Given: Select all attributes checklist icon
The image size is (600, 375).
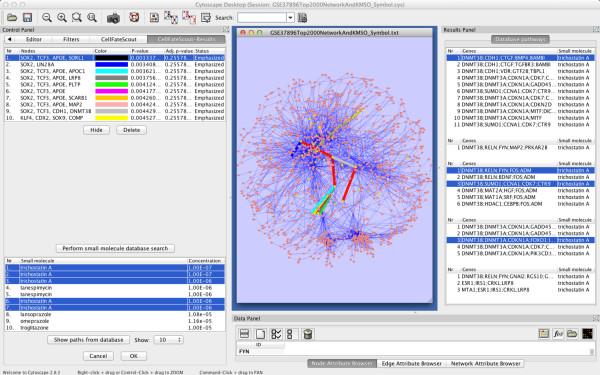Looking at the screenshot, I should click(276, 334).
